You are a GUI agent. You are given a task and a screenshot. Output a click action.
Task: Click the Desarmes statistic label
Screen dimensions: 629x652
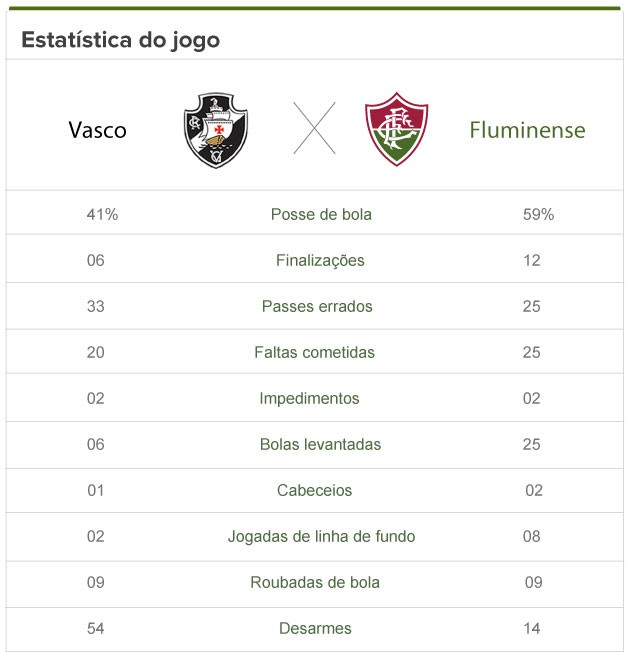tap(315, 628)
